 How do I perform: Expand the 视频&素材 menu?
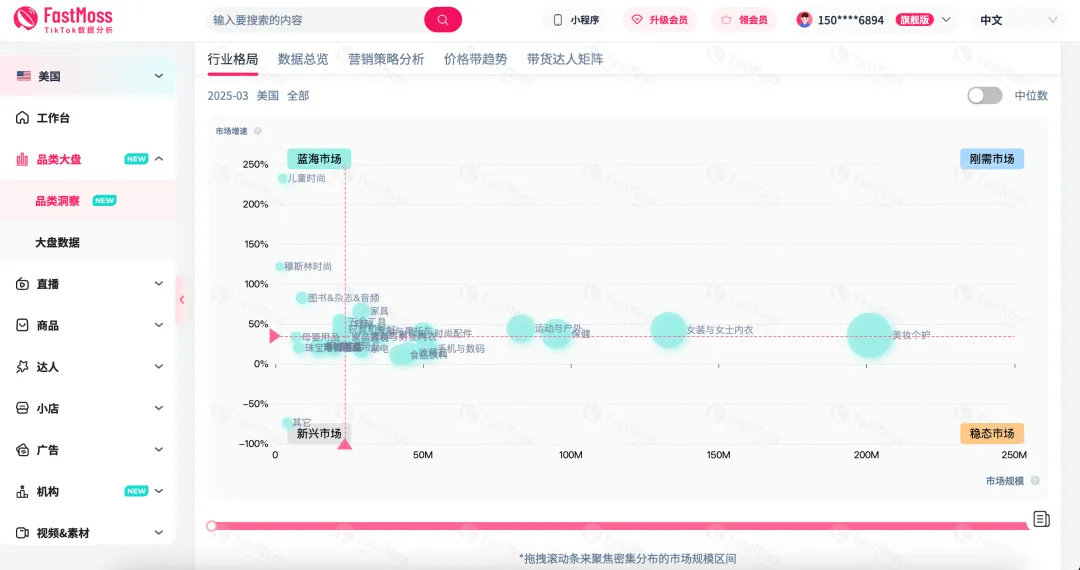click(x=159, y=533)
